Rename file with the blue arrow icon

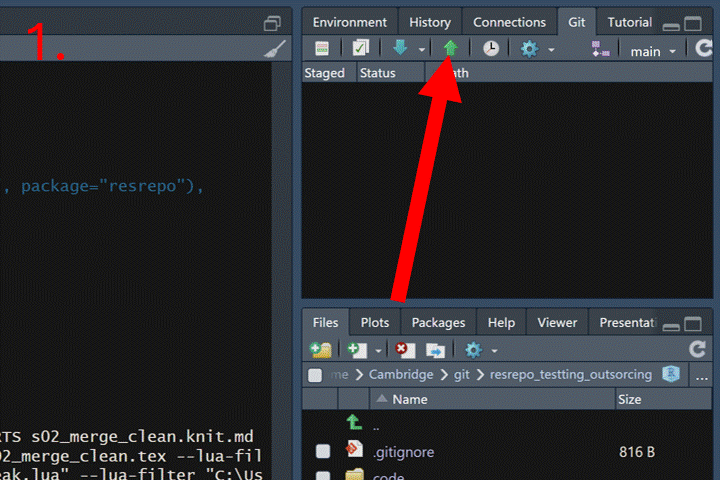pyautogui.click(x=435, y=350)
